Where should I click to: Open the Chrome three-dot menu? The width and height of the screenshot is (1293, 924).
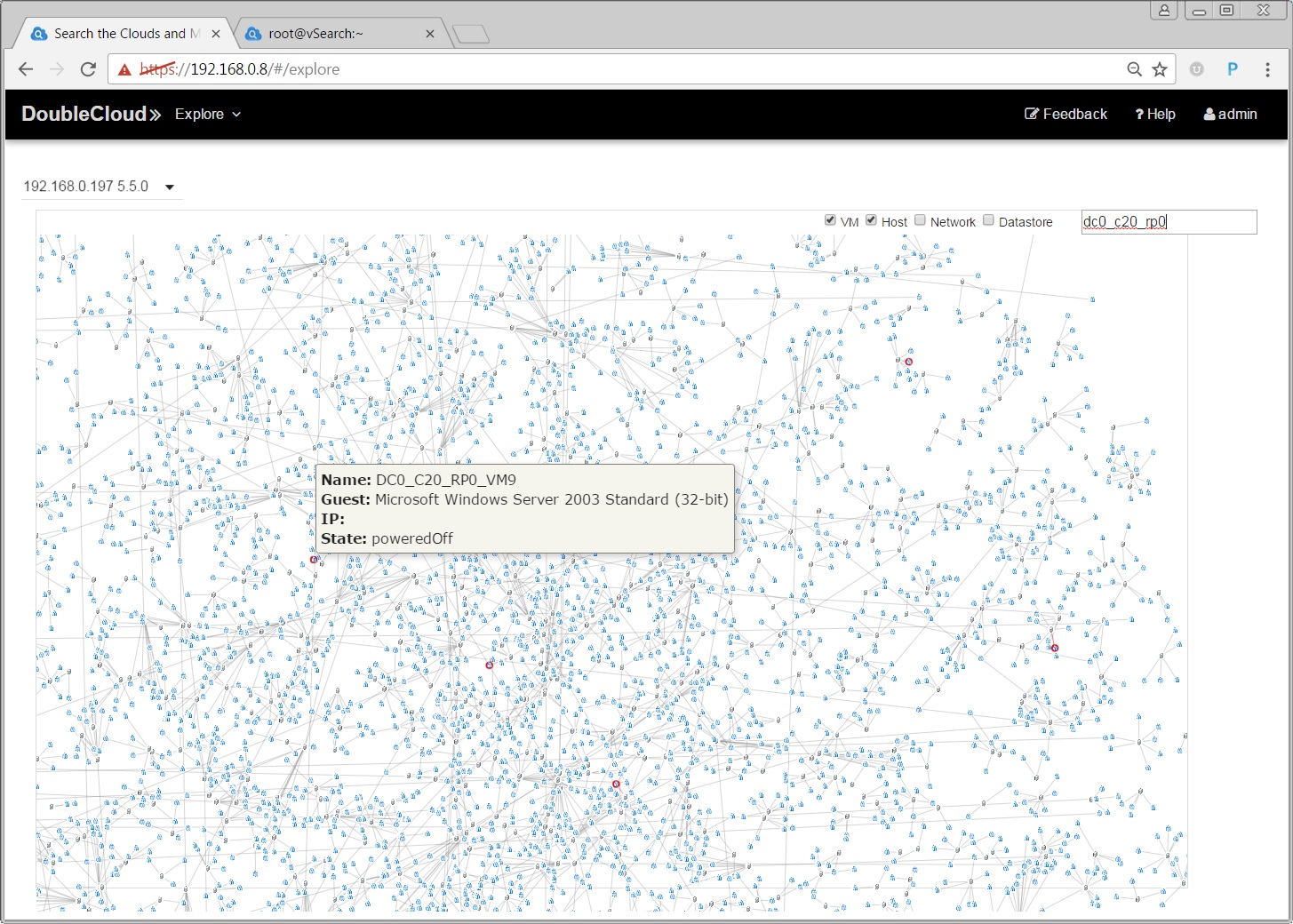coord(1267,69)
